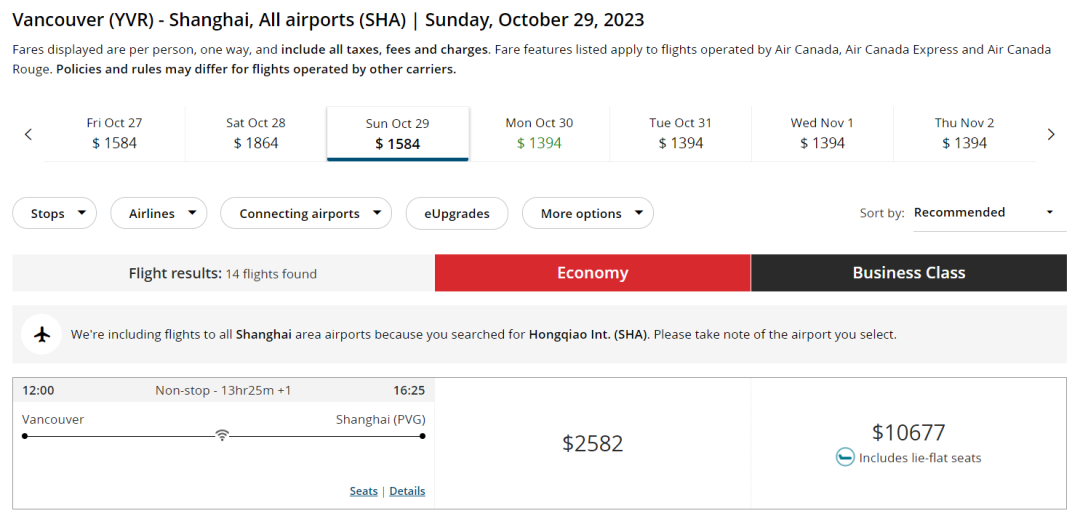Open the Seats link
Screen dimensions: 1080x516
[x=363, y=491]
